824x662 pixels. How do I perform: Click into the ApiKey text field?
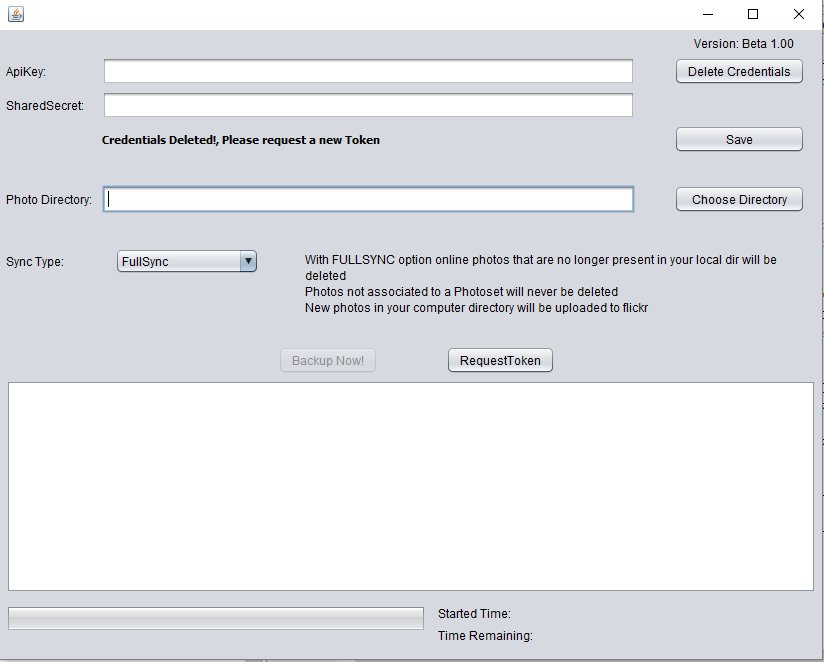click(368, 71)
